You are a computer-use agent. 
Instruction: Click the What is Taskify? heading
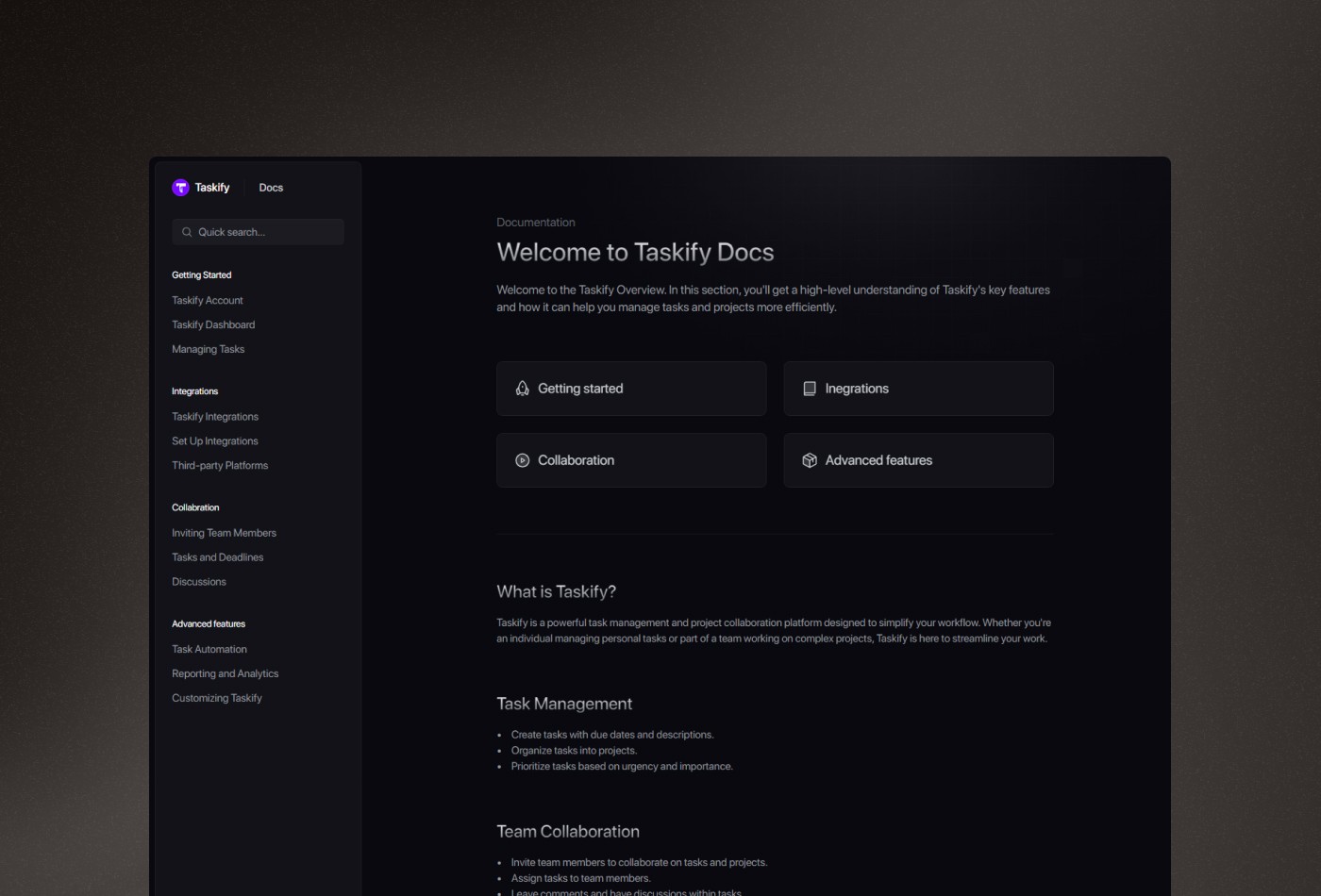pyautogui.click(x=556, y=591)
